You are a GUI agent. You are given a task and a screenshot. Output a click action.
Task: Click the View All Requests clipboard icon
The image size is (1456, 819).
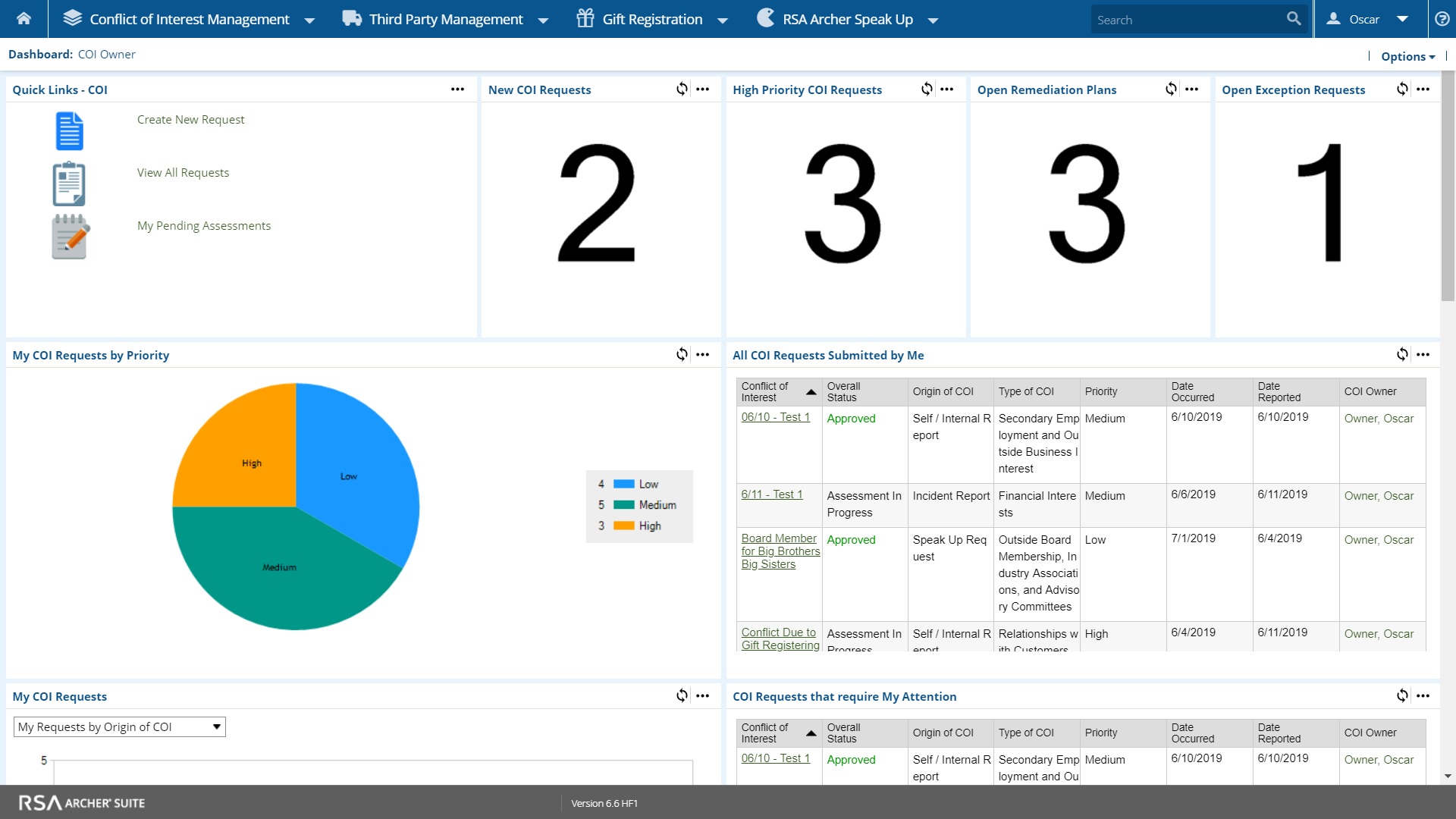coord(69,184)
